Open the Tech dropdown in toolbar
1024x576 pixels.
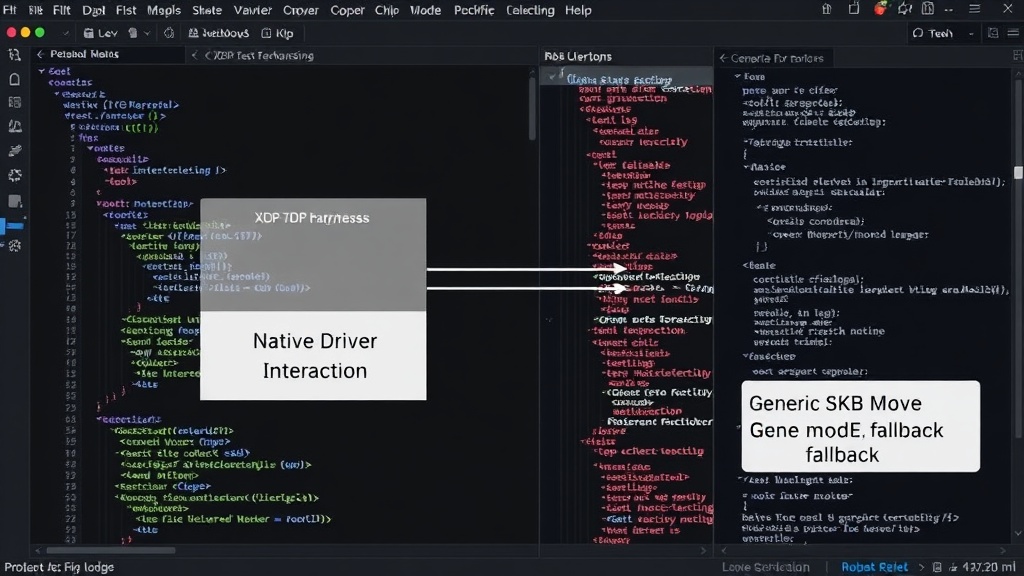point(942,33)
